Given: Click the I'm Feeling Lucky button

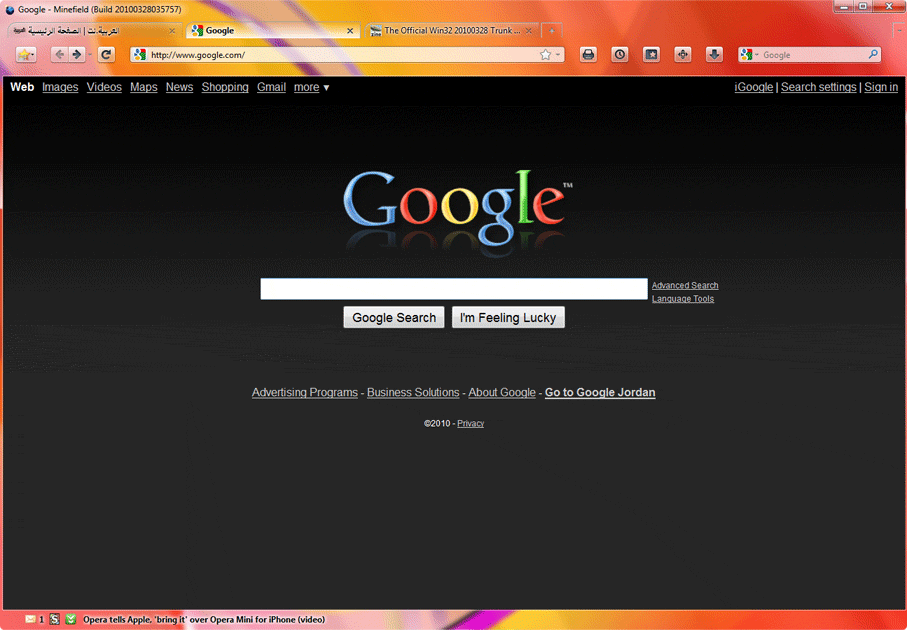Looking at the screenshot, I should tap(508, 318).
